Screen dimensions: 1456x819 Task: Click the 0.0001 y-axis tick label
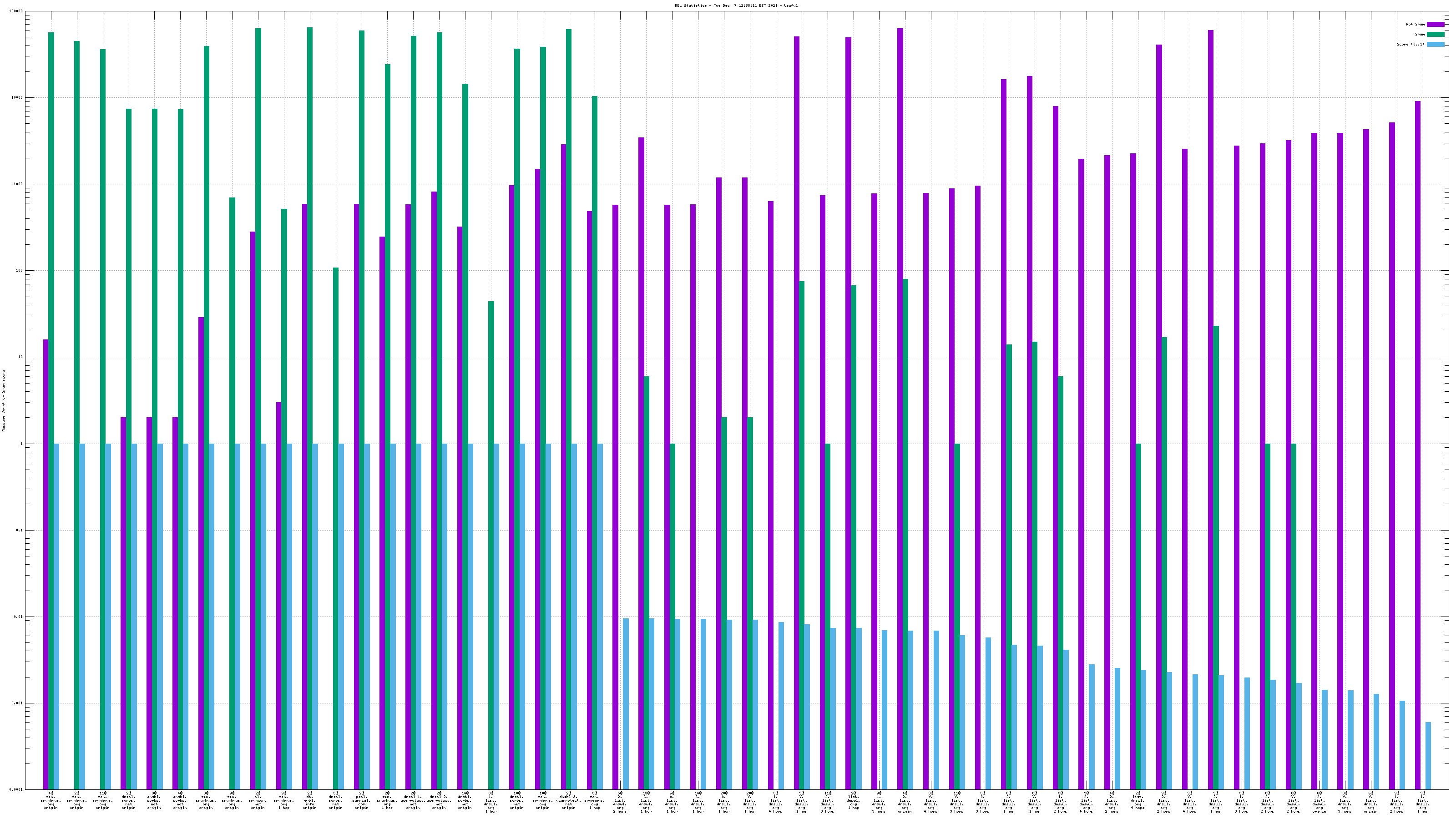click(16, 789)
